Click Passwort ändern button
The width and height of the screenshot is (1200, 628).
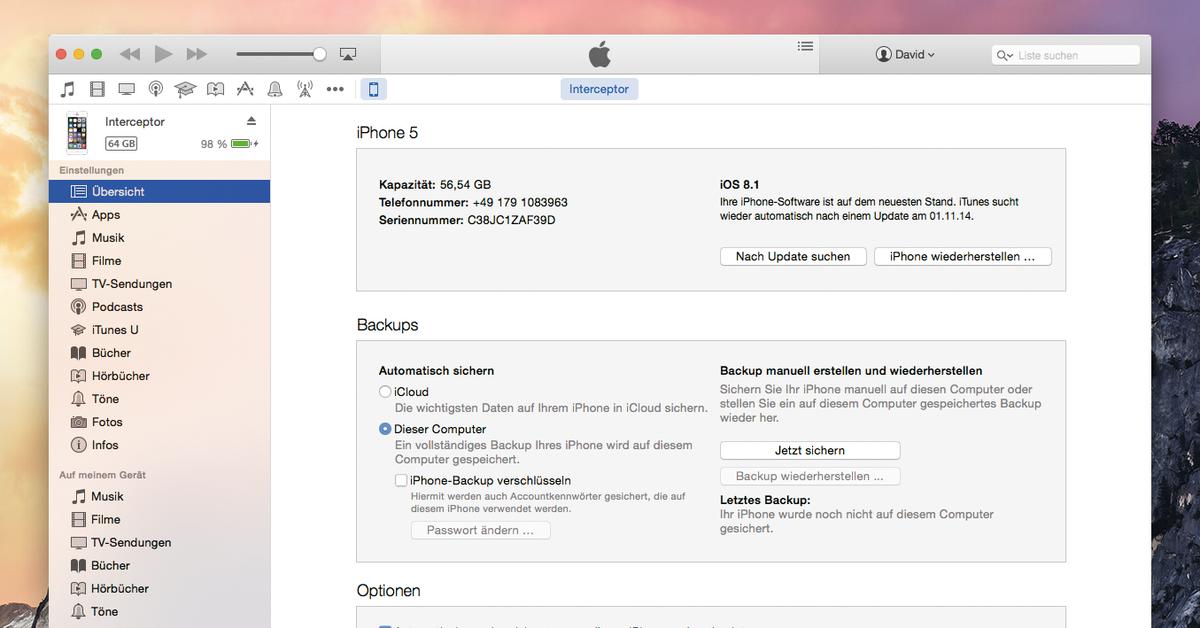pos(481,531)
